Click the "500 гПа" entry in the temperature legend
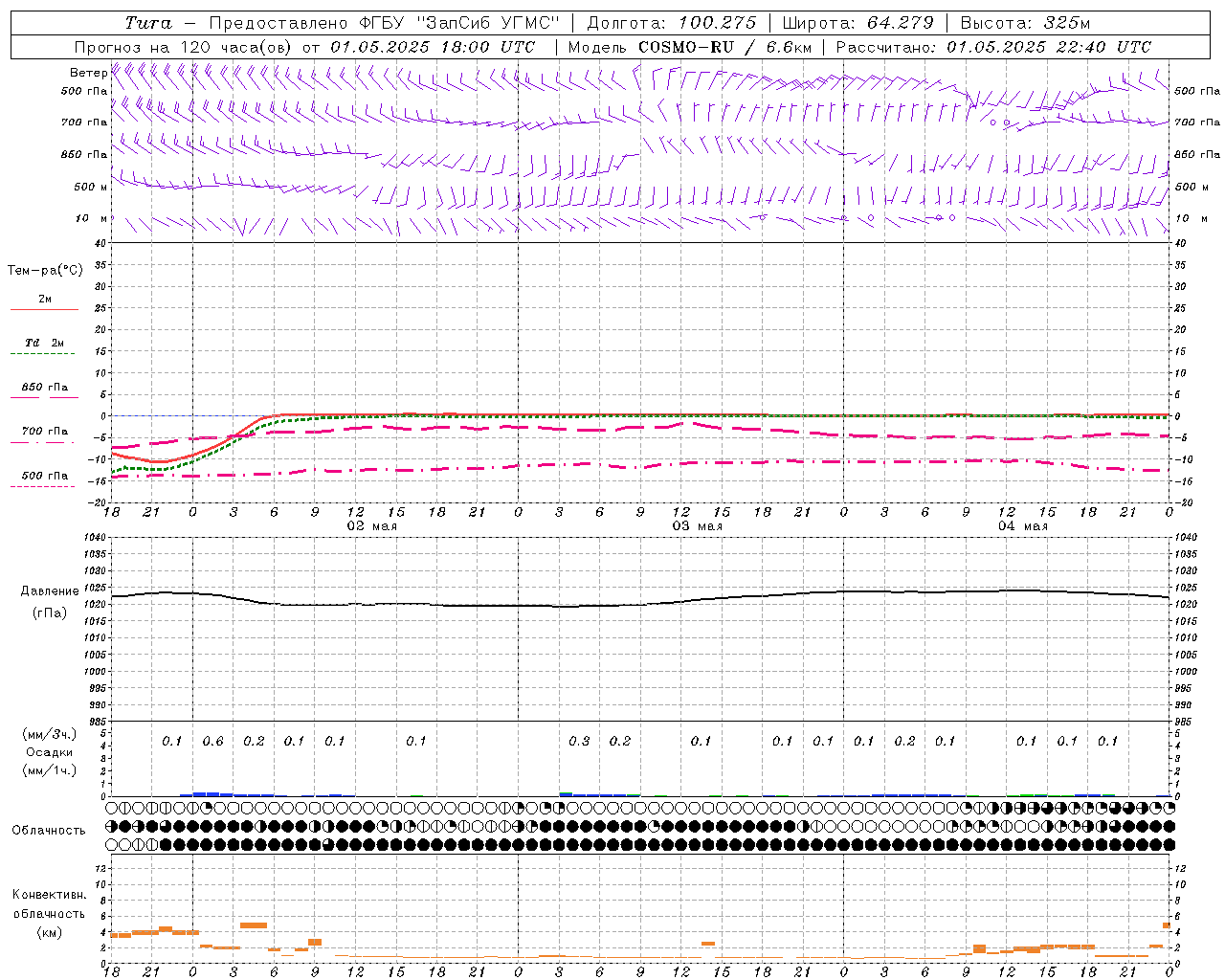The width and height of the screenshot is (1225, 980). (x=45, y=475)
